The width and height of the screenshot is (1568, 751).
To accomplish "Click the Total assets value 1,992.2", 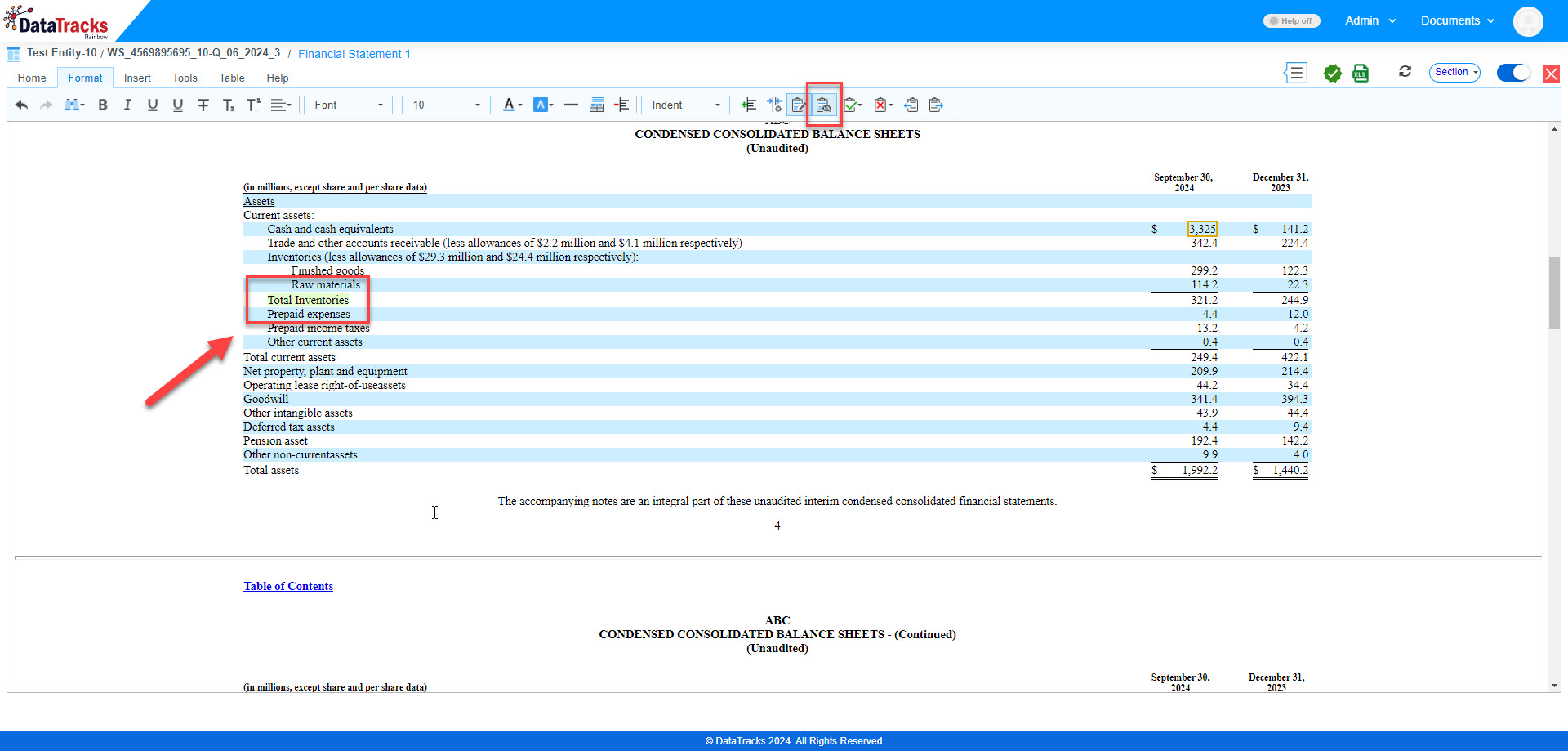I will (1200, 470).
